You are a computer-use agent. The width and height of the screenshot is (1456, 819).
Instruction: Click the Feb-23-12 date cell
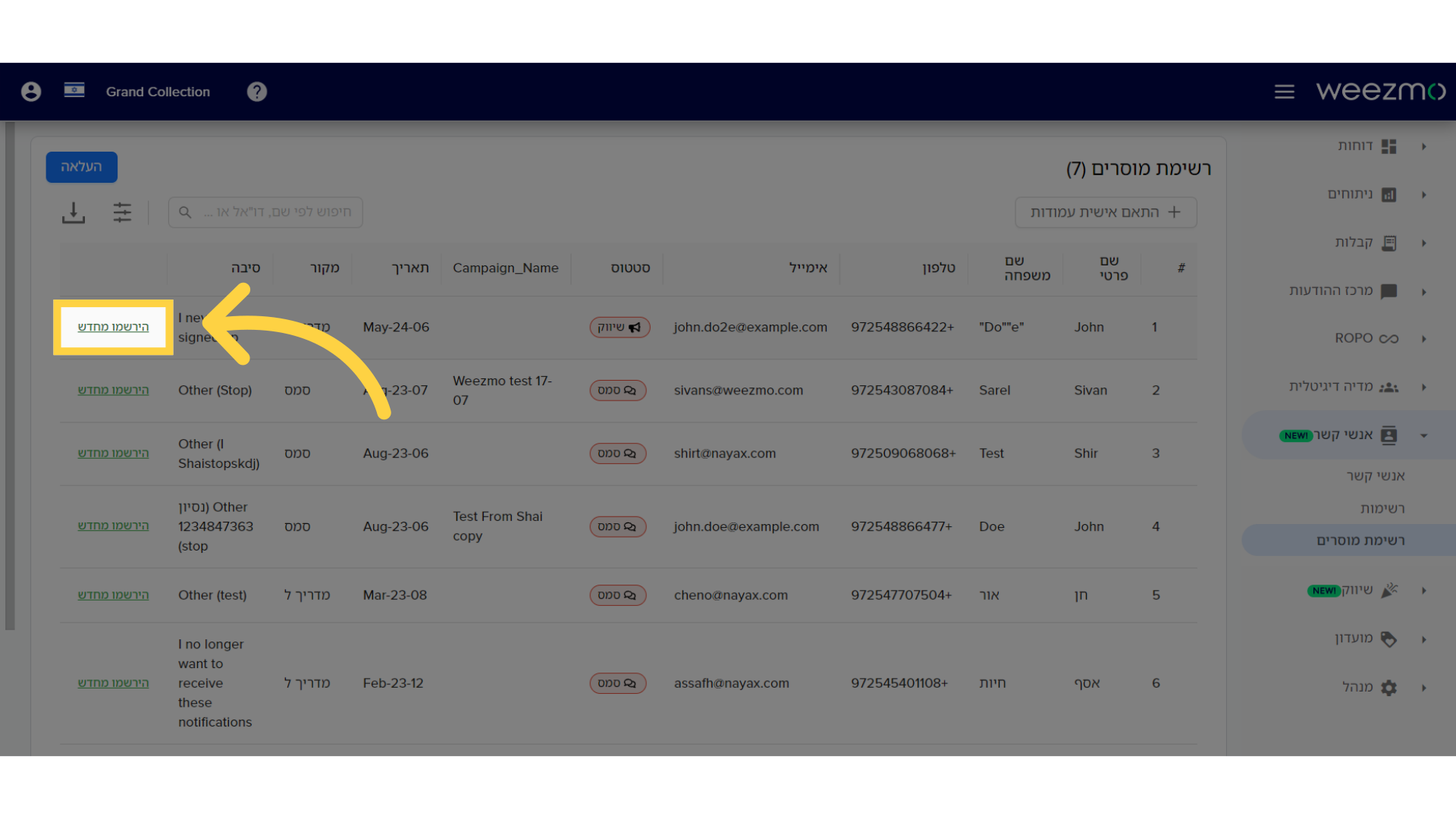point(393,683)
